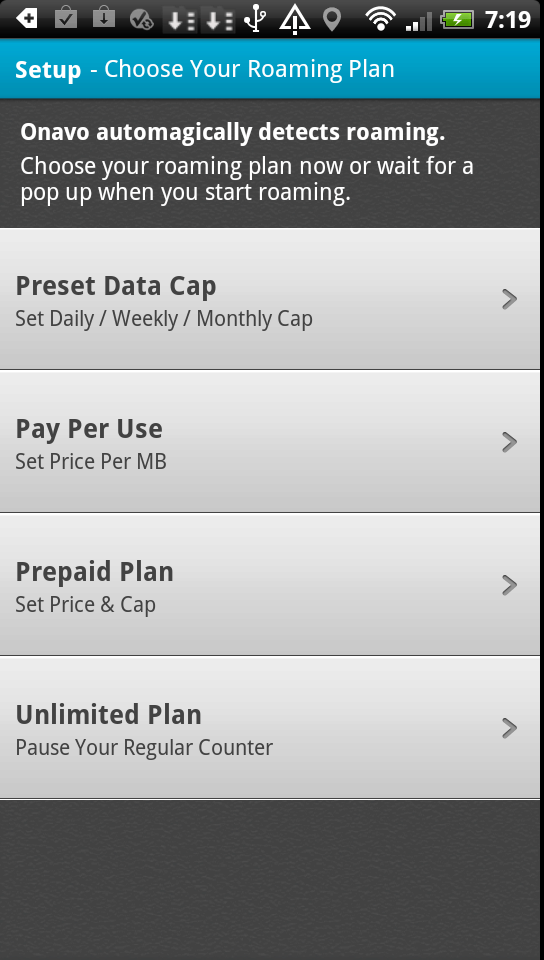Tap the USB connection status icon
544x960 pixels.
pos(255,18)
